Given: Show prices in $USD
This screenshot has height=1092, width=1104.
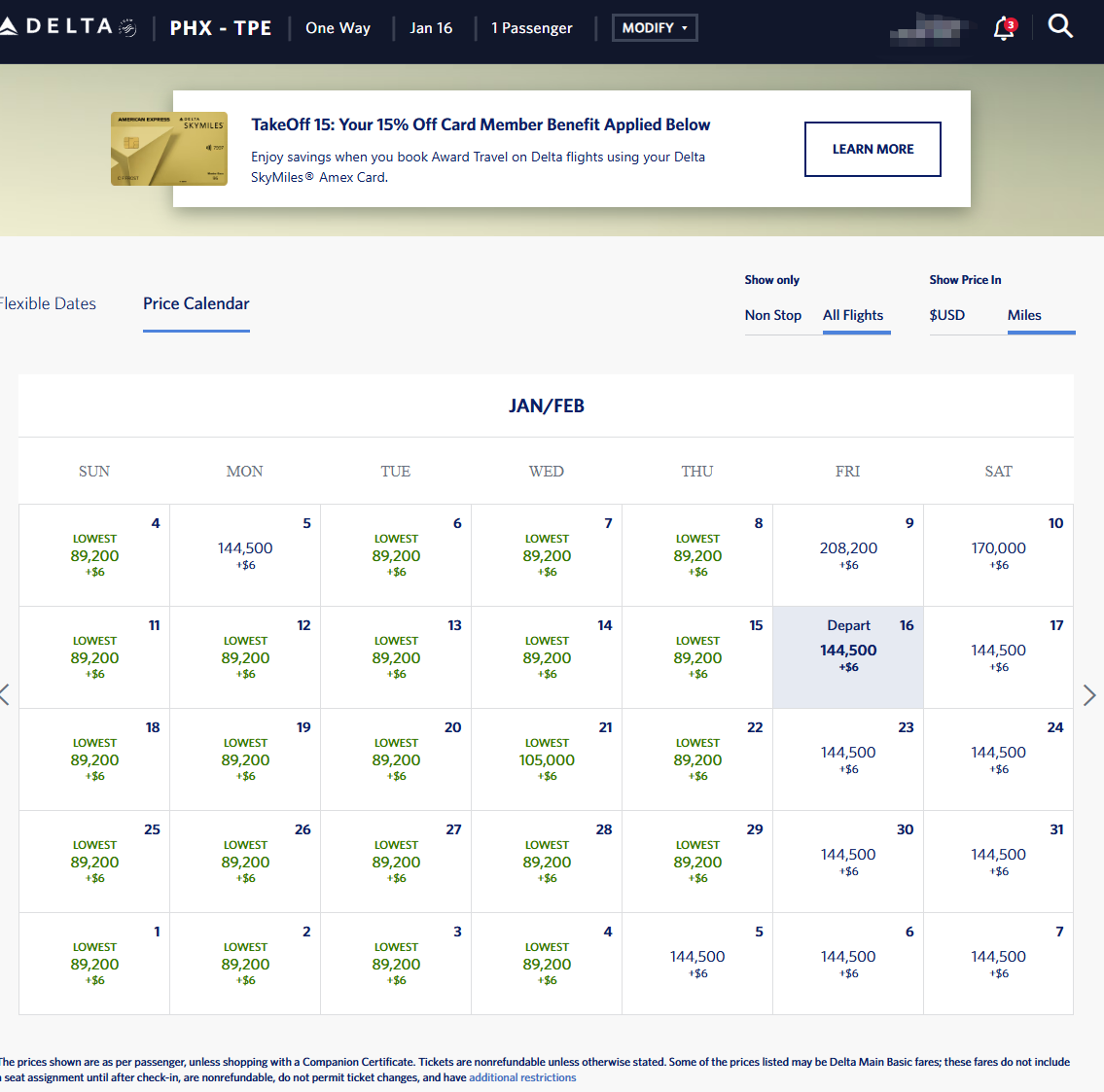Looking at the screenshot, I should (x=947, y=315).
